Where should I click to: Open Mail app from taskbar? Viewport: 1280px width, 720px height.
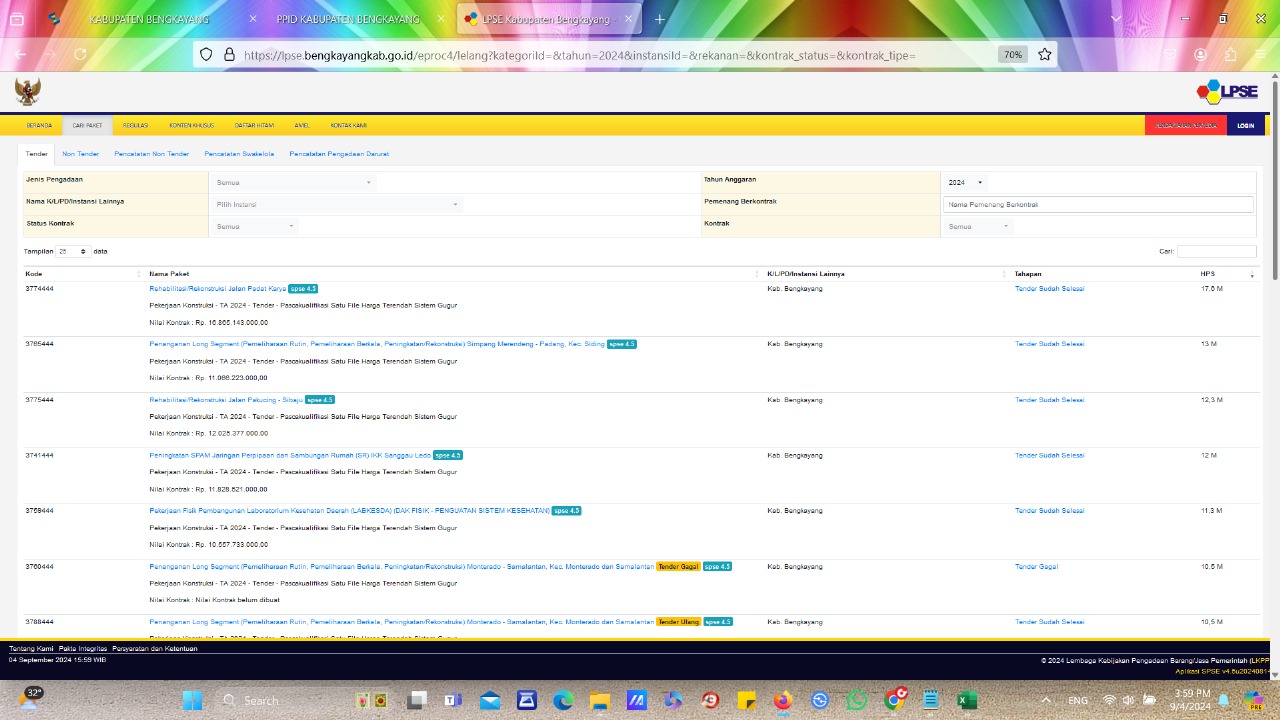490,700
